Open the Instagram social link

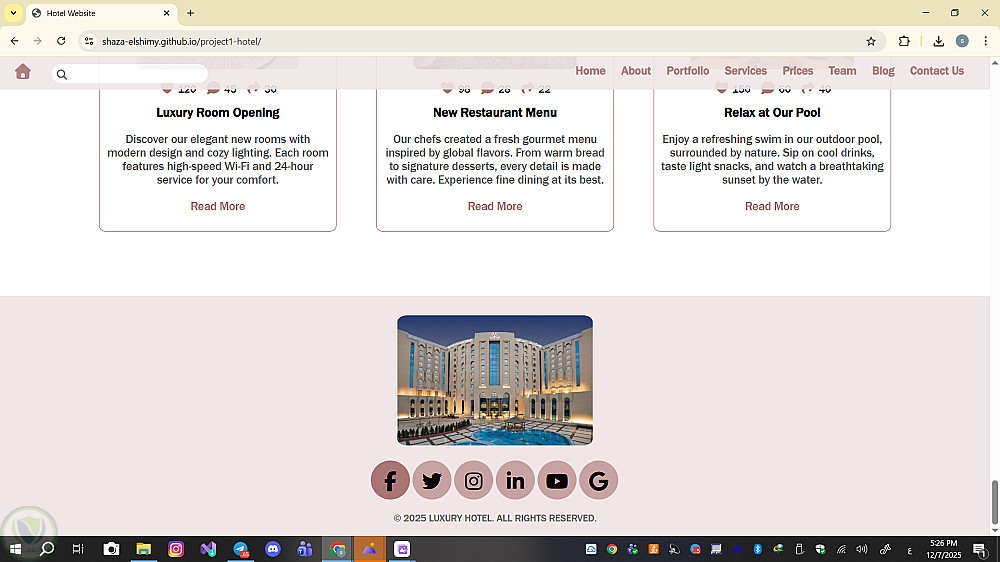coord(473,480)
